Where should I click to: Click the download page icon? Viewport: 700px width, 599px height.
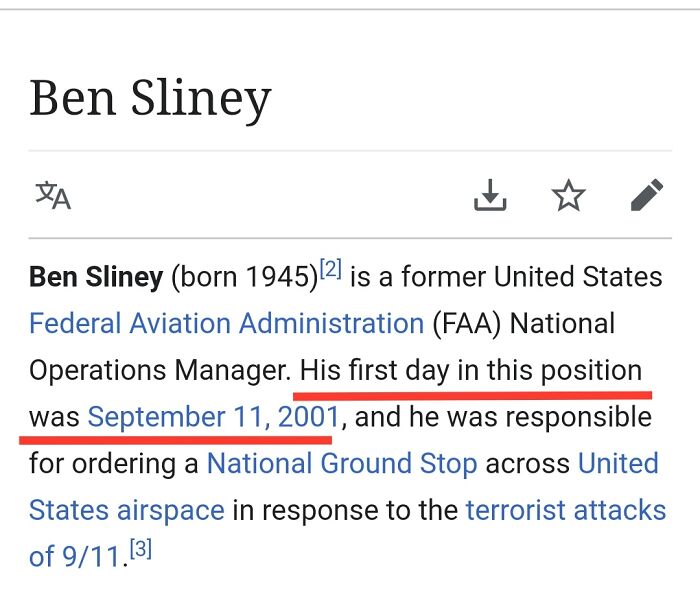490,195
